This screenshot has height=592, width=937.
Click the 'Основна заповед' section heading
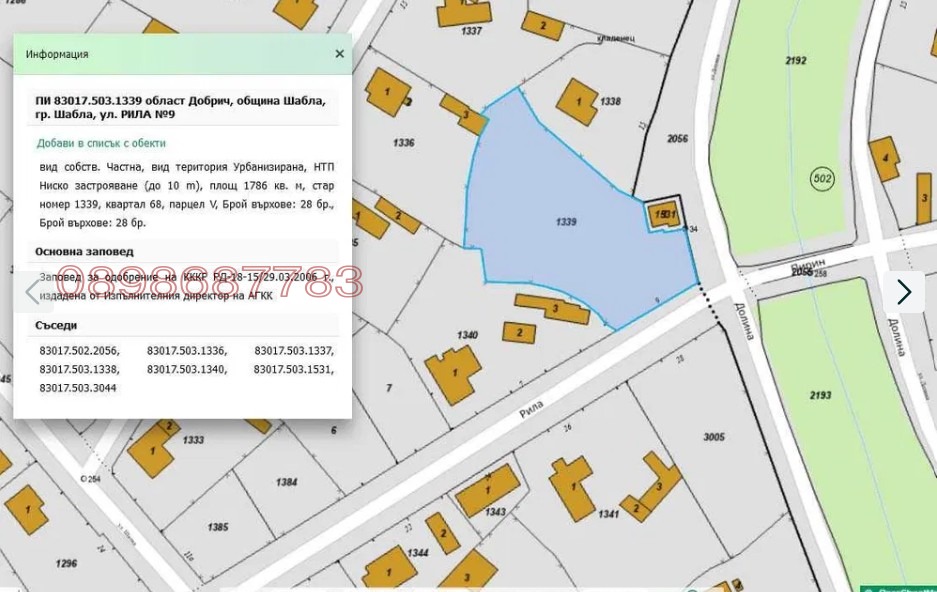click(84, 251)
